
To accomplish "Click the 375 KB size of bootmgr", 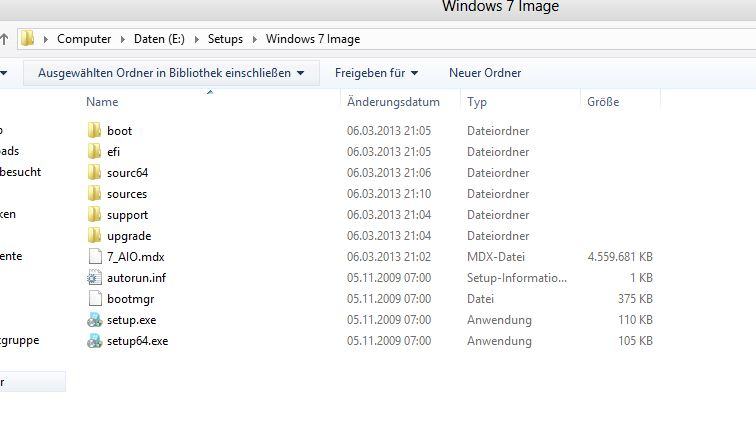I will pos(635,299).
